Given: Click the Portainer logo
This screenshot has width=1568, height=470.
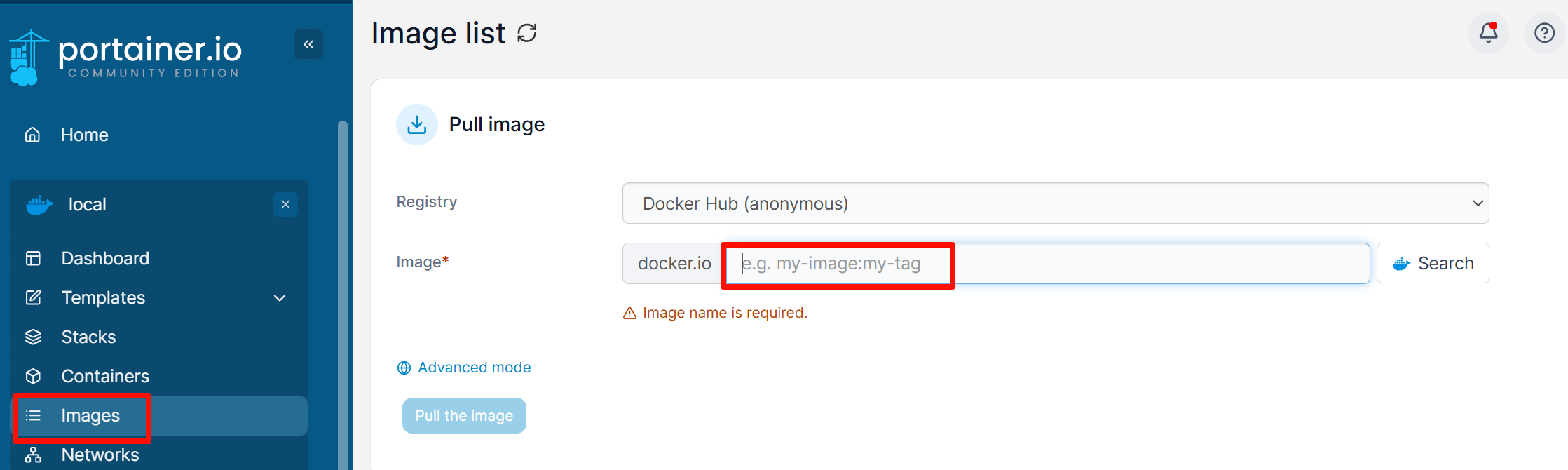Looking at the screenshot, I should (x=126, y=56).
